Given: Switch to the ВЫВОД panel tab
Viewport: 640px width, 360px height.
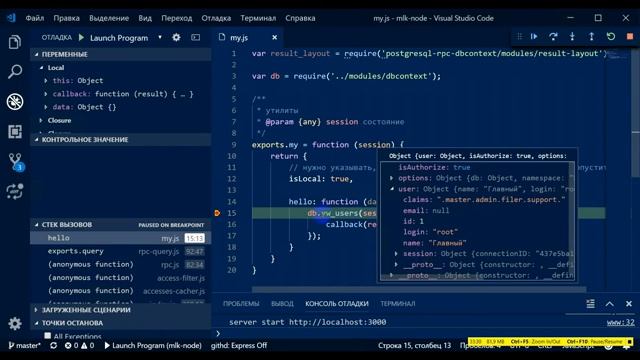Looking at the screenshot, I should coord(282,304).
